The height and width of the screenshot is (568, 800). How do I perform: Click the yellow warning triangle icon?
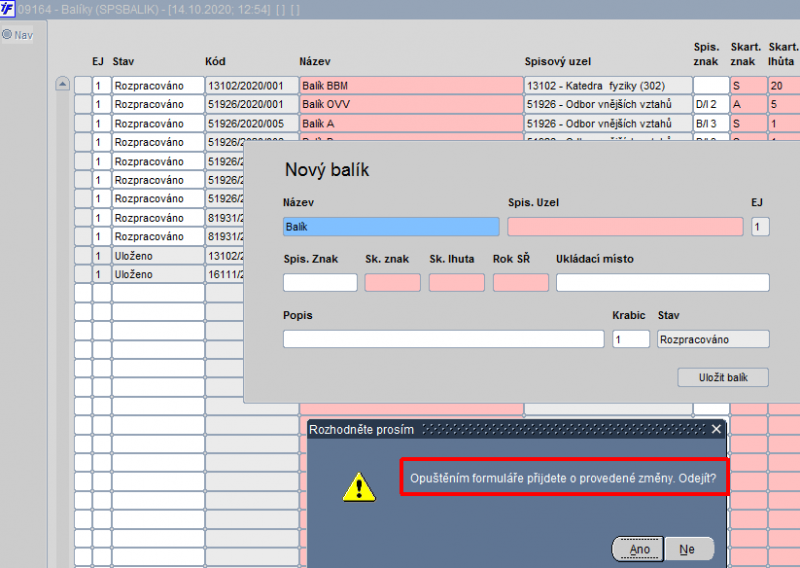click(x=359, y=487)
